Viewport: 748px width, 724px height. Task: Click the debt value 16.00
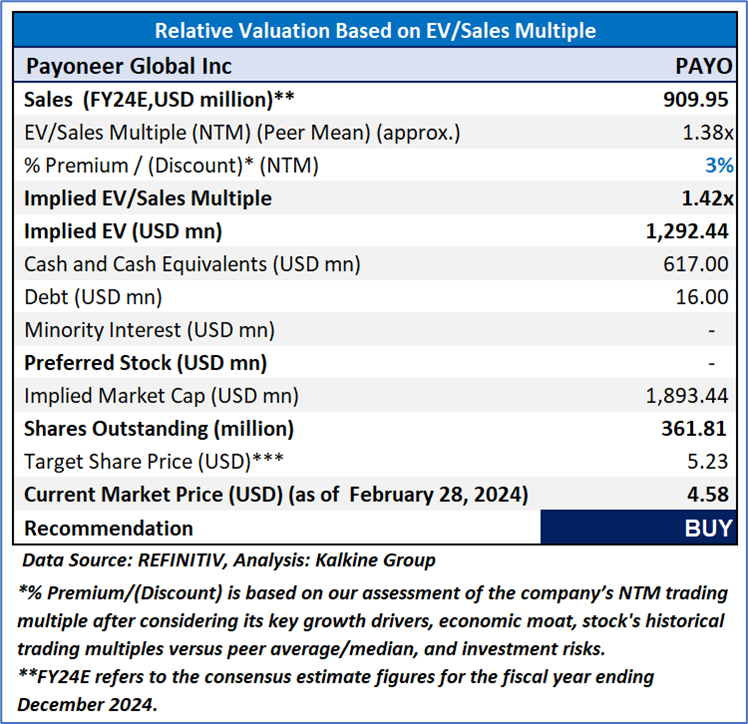click(x=702, y=297)
